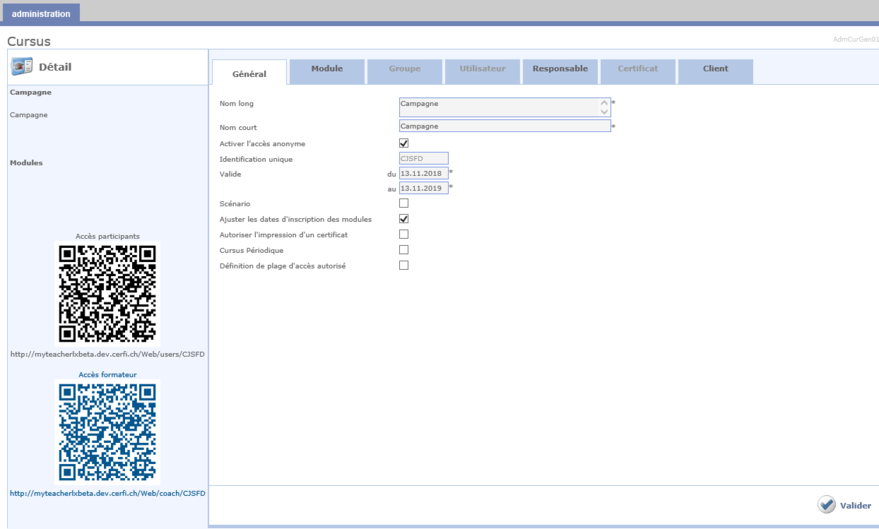The width and height of the screenshot is (879, 529).
Task: Click the Accès formateur QR code
Action: (107, 432)
